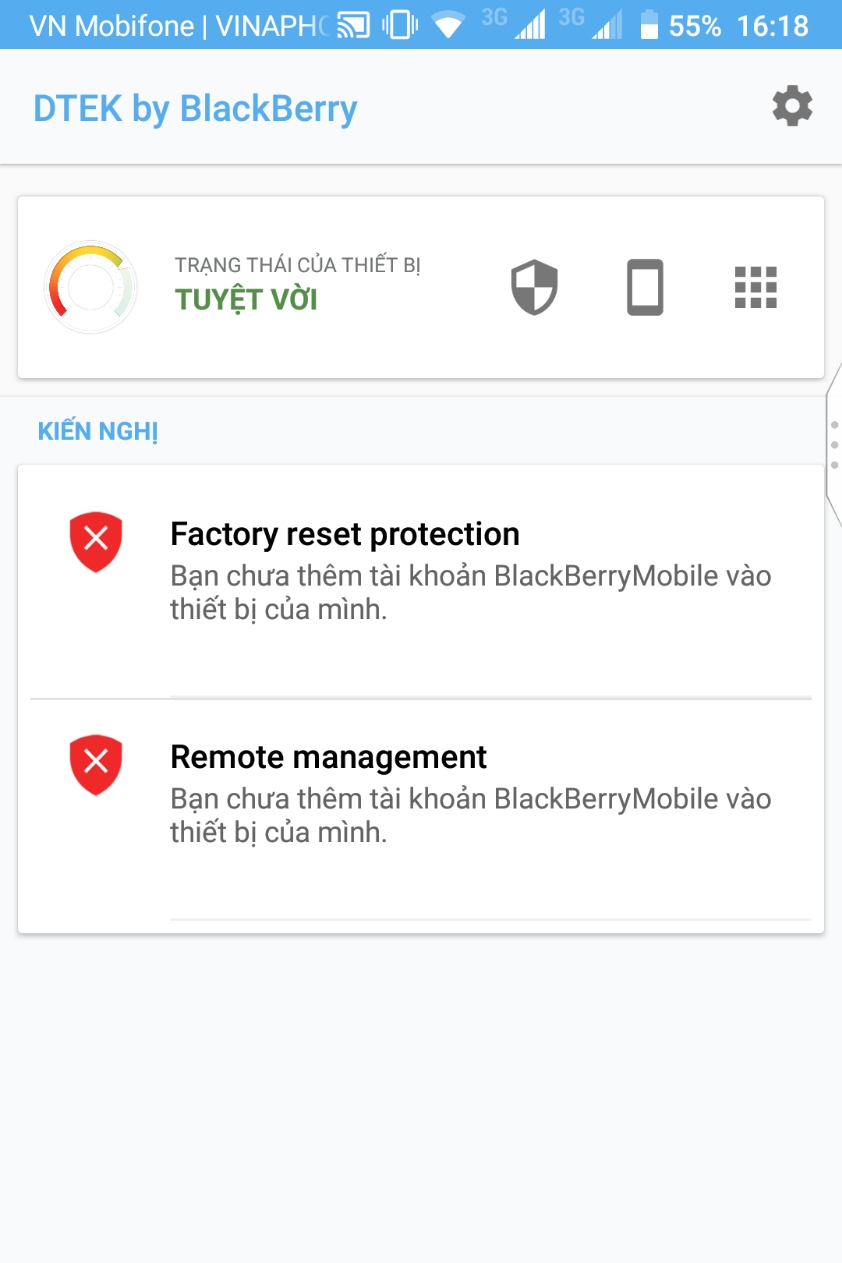This screenshot has width=842, height=1263.
Task: Tap the DTEK by BlackBerry title
Action: pyautogui.click(x=195, y=108)
